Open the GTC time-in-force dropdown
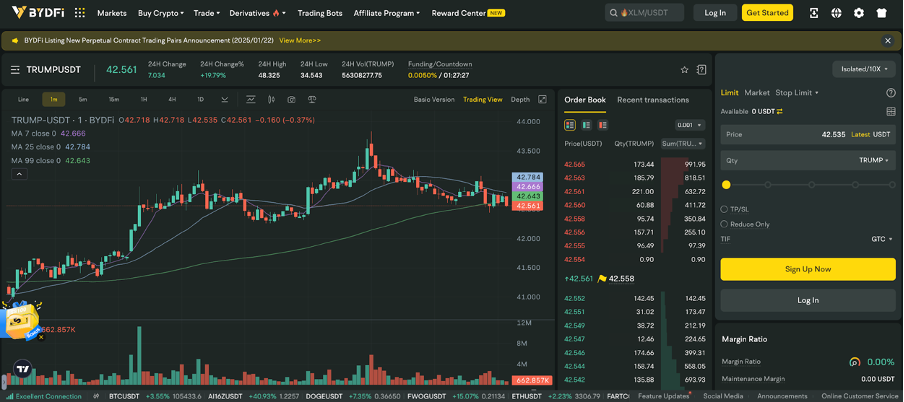 (x=882, y=239)
